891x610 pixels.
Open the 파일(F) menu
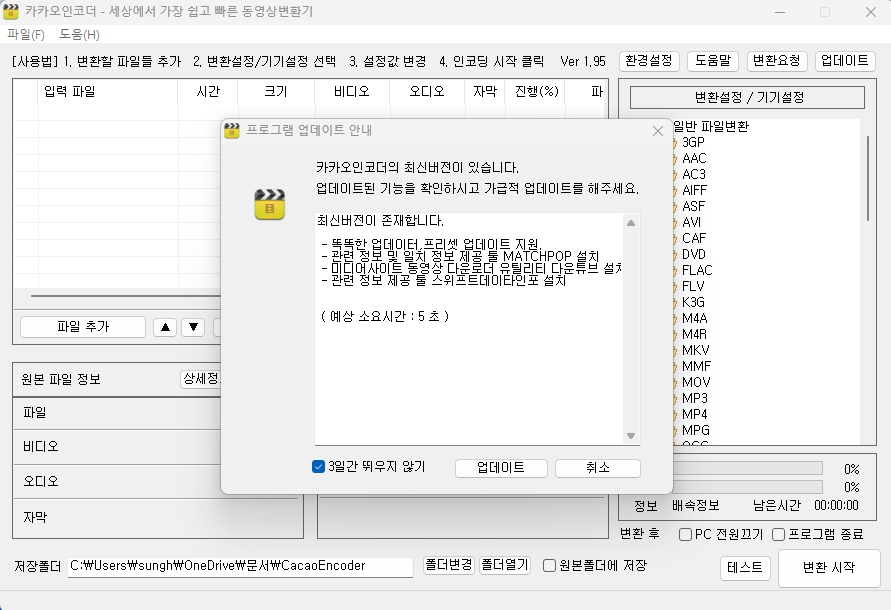tap(26, 35)
